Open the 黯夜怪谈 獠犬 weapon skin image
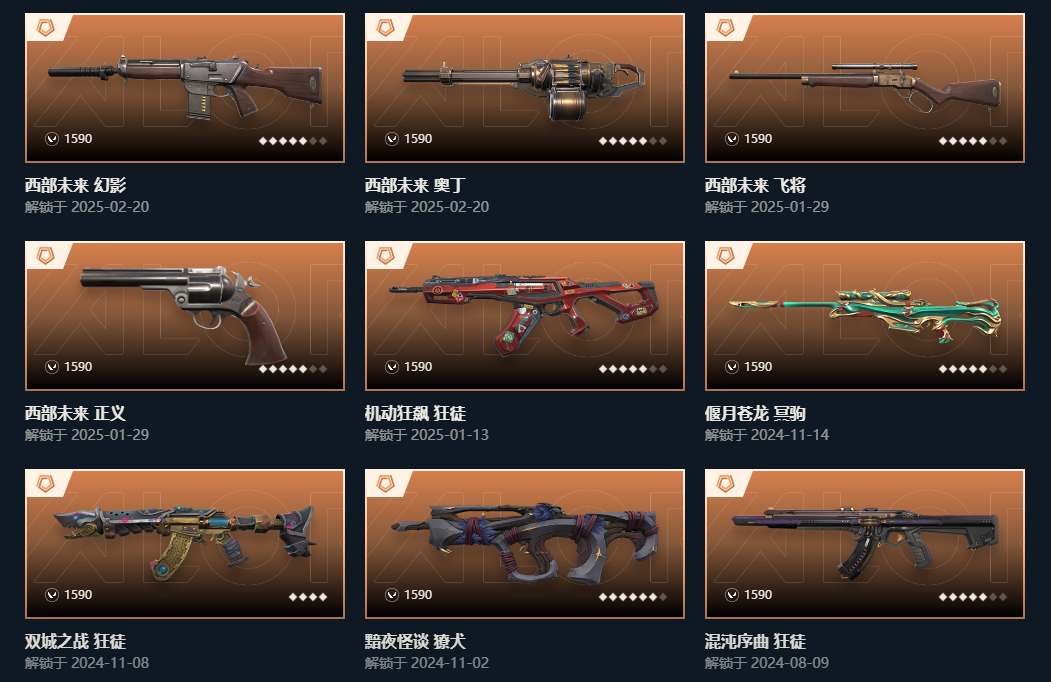 [525, 544]
